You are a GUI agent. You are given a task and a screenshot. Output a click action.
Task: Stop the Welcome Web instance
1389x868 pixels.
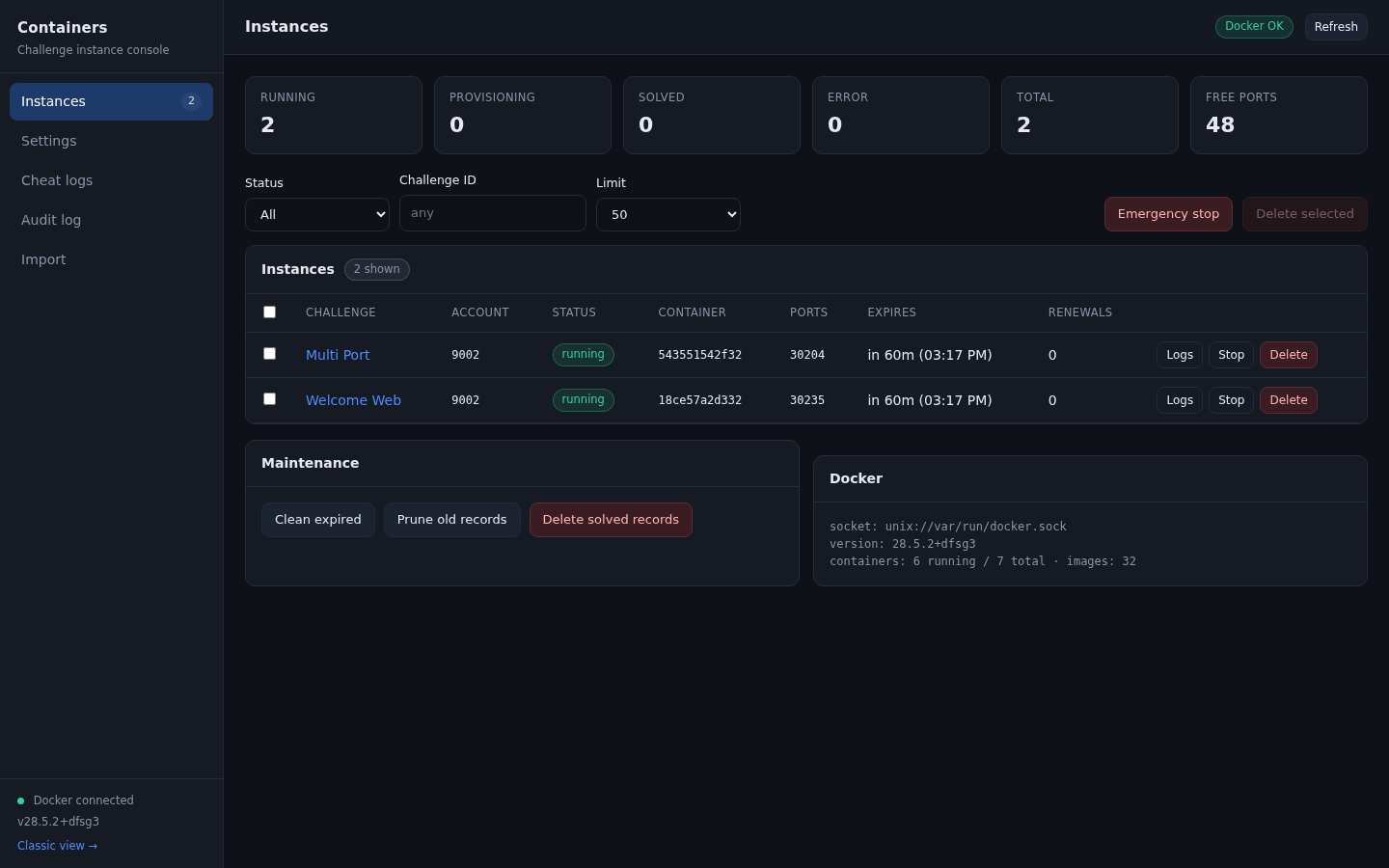(1231, 400)
